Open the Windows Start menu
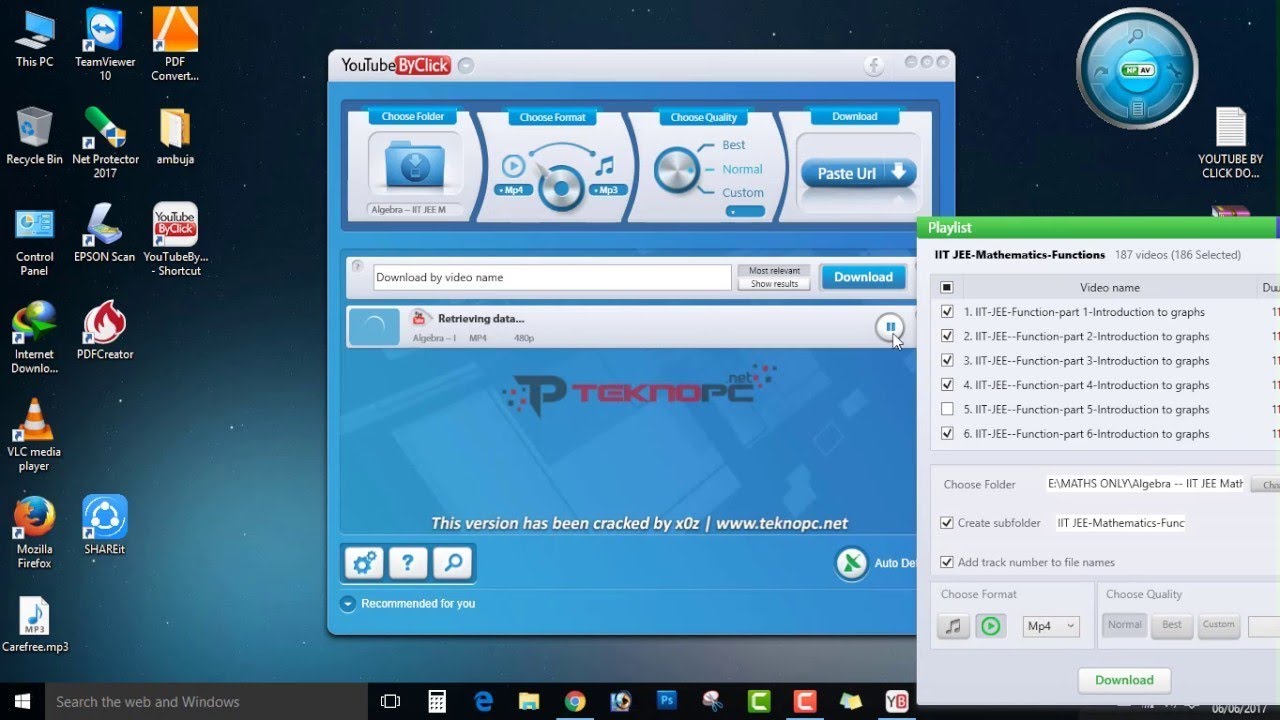 [x=22, y=702]
